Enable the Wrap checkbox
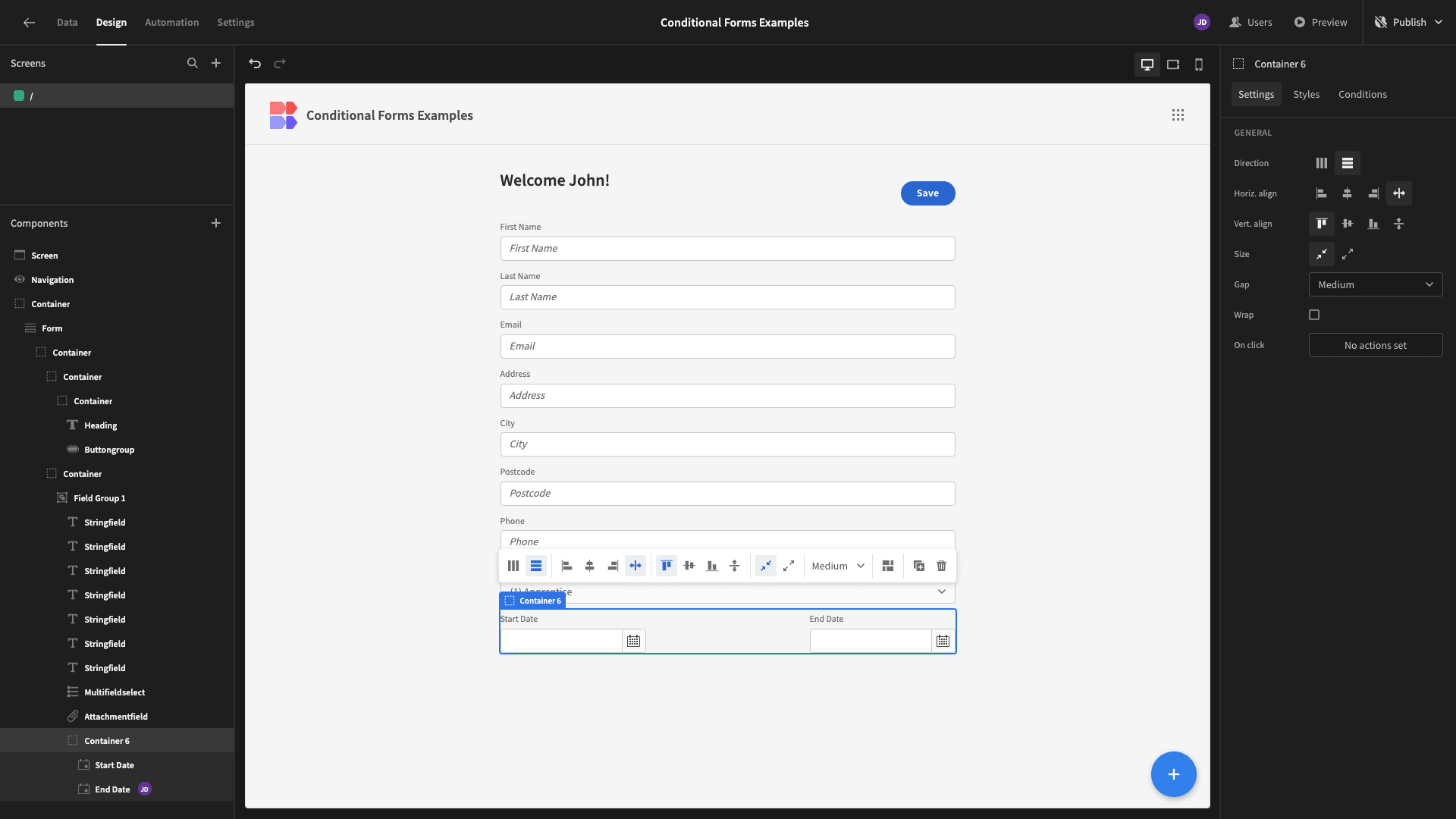 click(1314, 315)
